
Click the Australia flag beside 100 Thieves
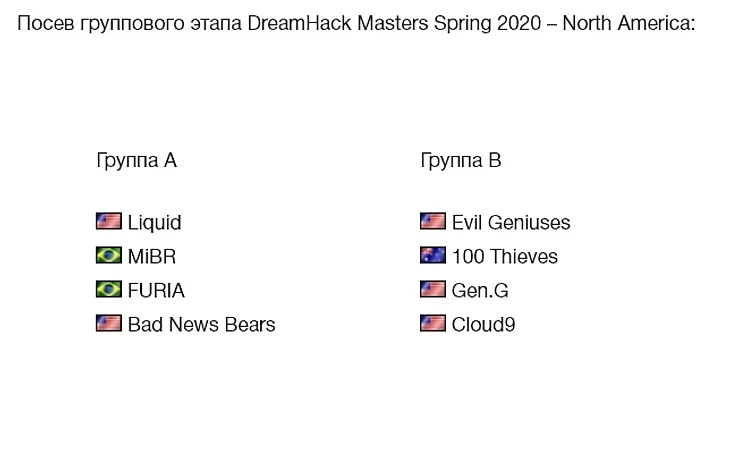click(x=433, y=255)
